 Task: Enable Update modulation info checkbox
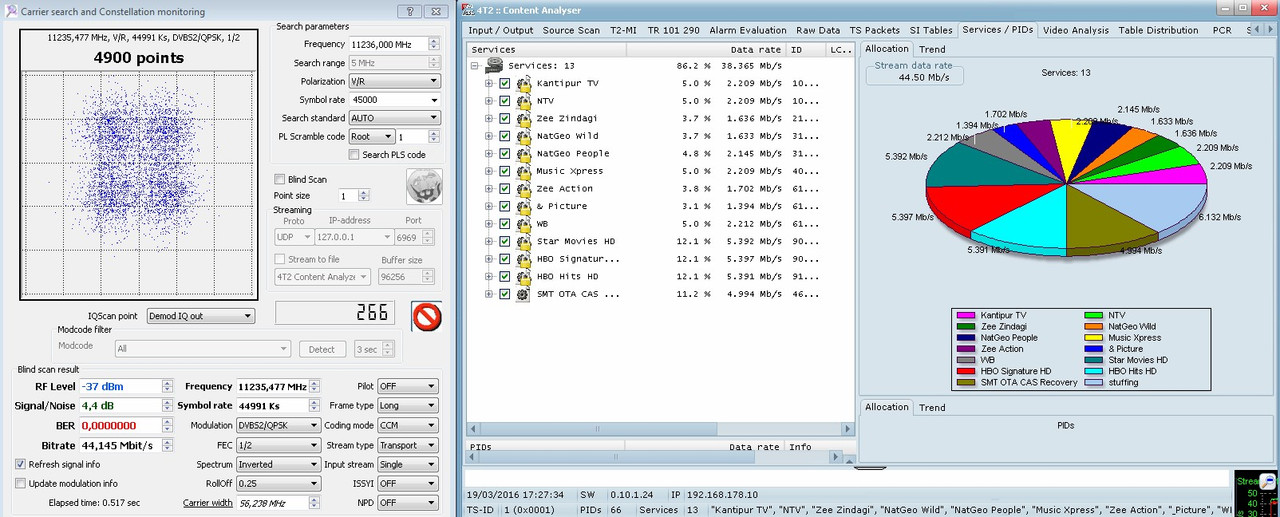coord(21,483)
